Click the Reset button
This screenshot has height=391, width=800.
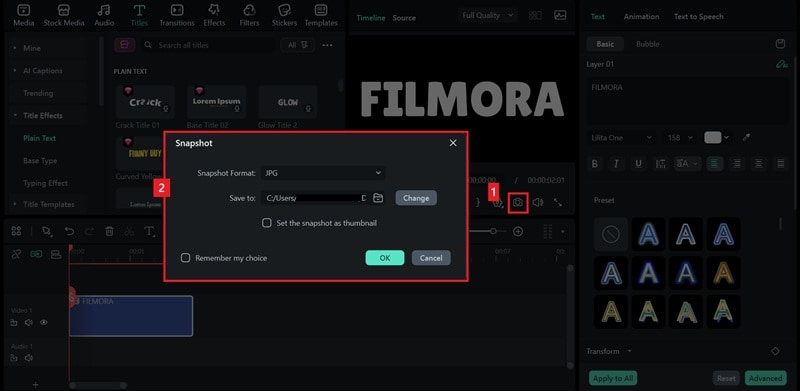pyautogui.click(x=726, y=378)
